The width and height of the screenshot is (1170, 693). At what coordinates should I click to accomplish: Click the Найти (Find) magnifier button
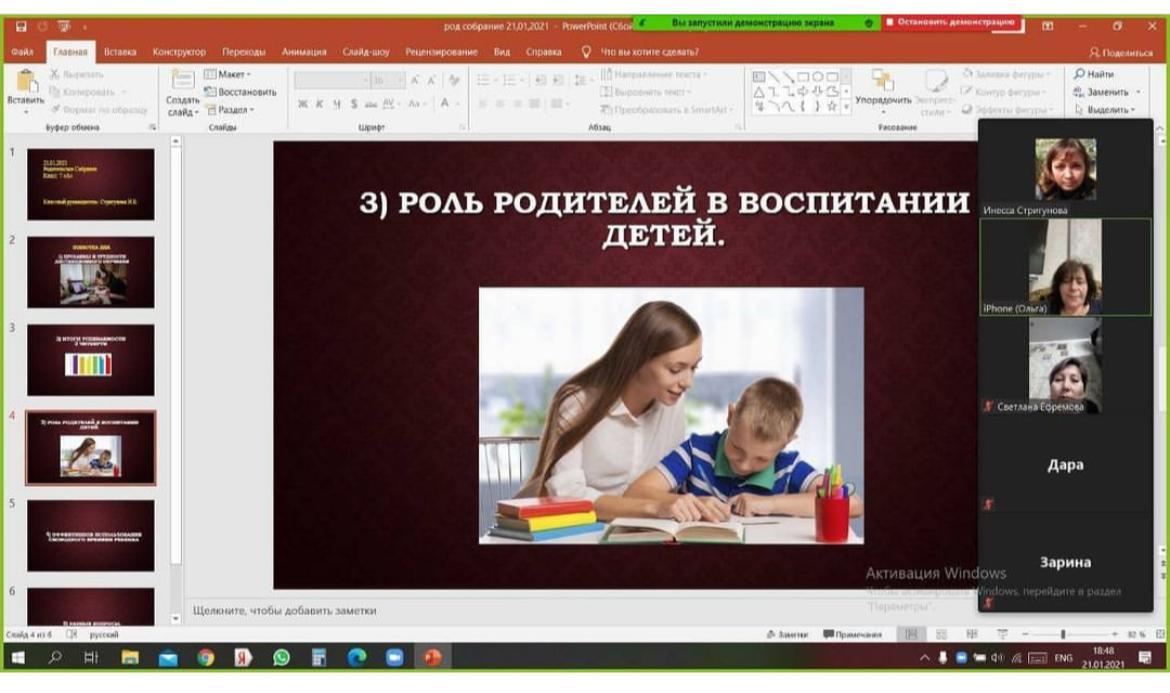(1093, 74)
